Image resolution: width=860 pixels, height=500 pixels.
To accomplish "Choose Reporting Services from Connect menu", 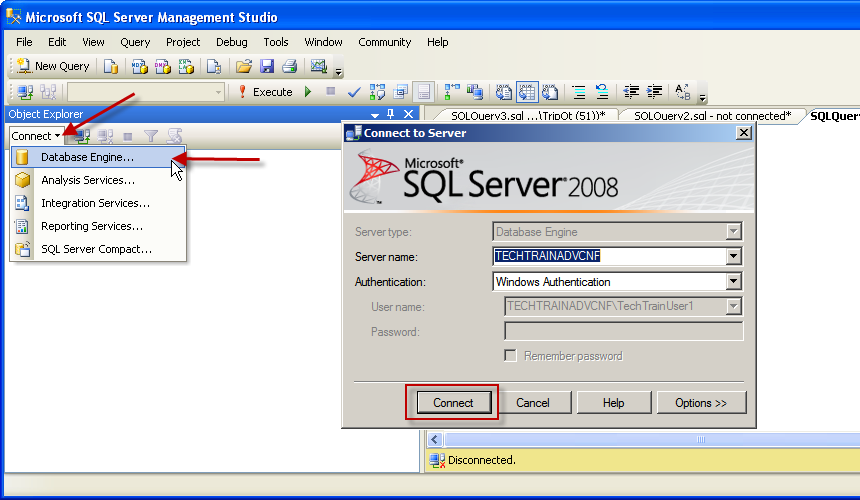I will (98, 226).
